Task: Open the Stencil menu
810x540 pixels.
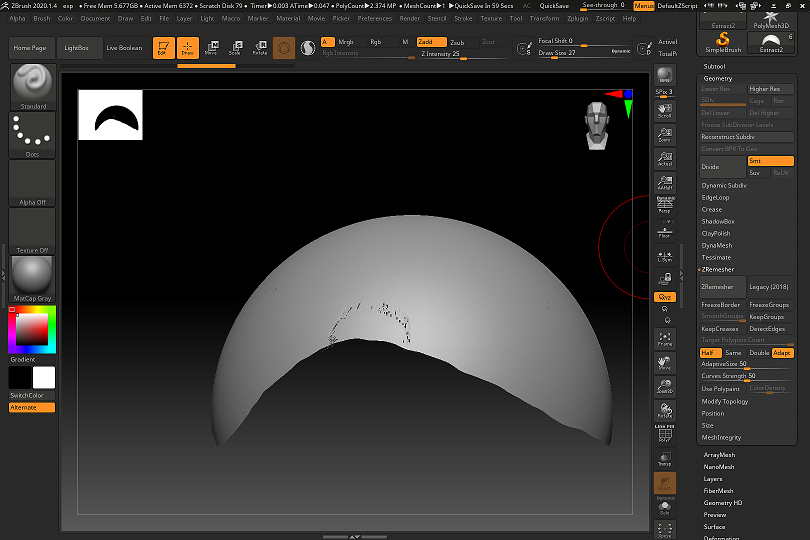Action: (x=436, y=18)
